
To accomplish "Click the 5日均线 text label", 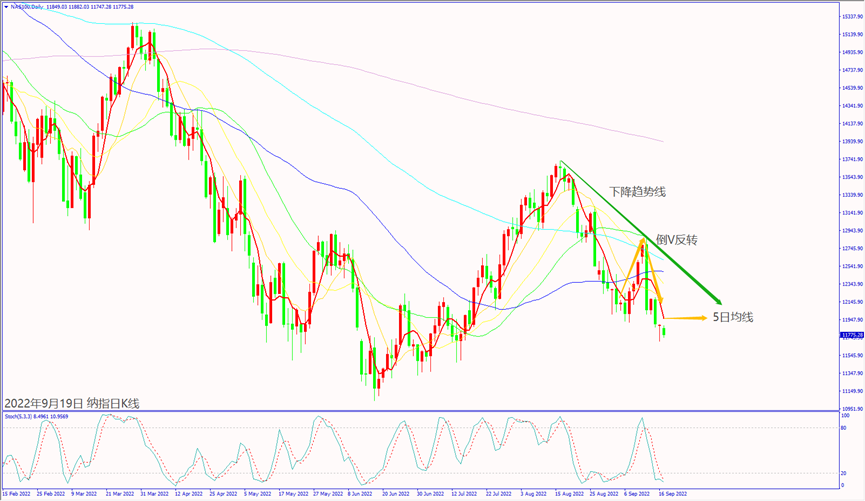I will tap(733, 317).
